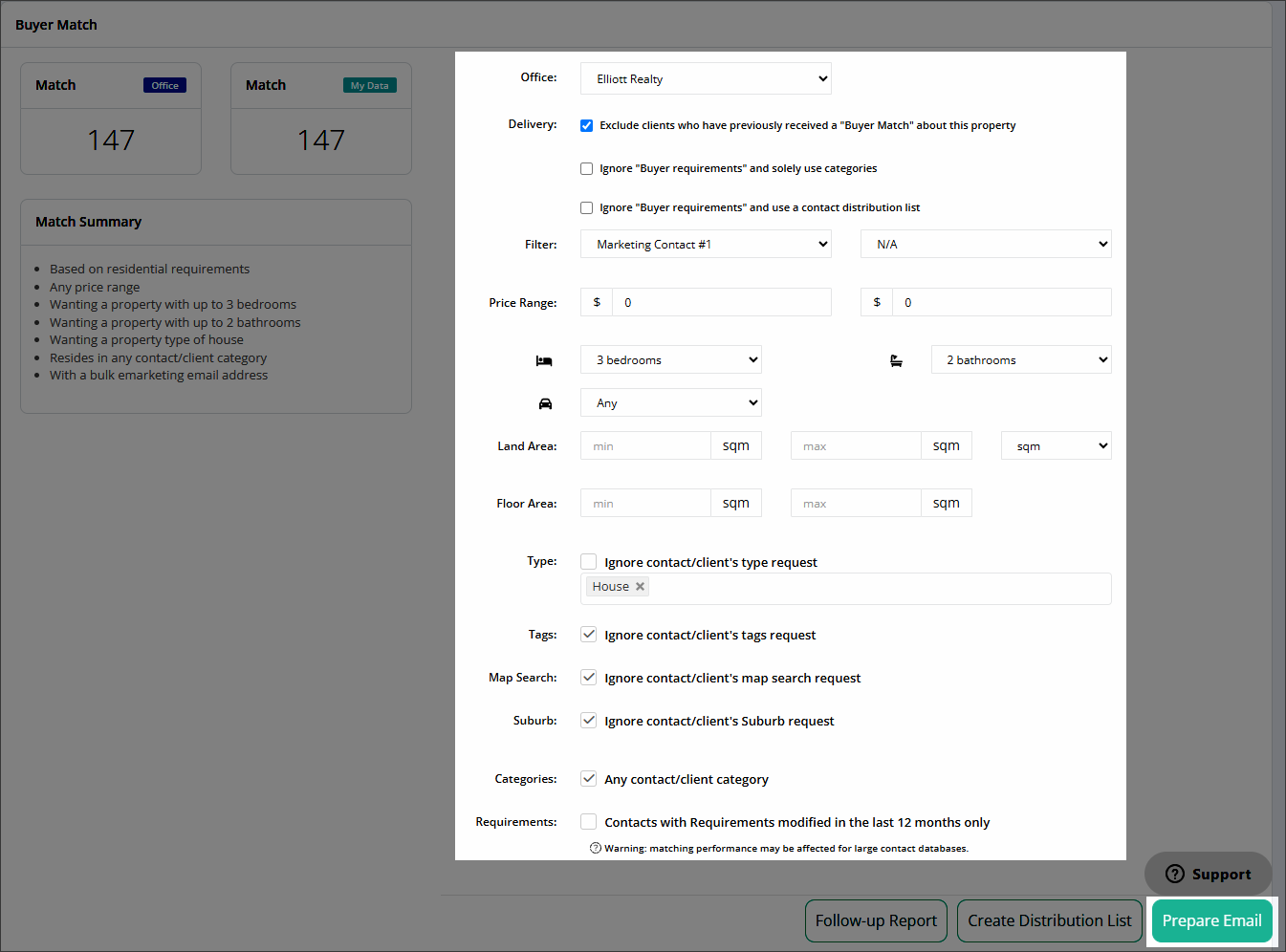
Task: Click the Match Summary heading
Action: point(88,222)
